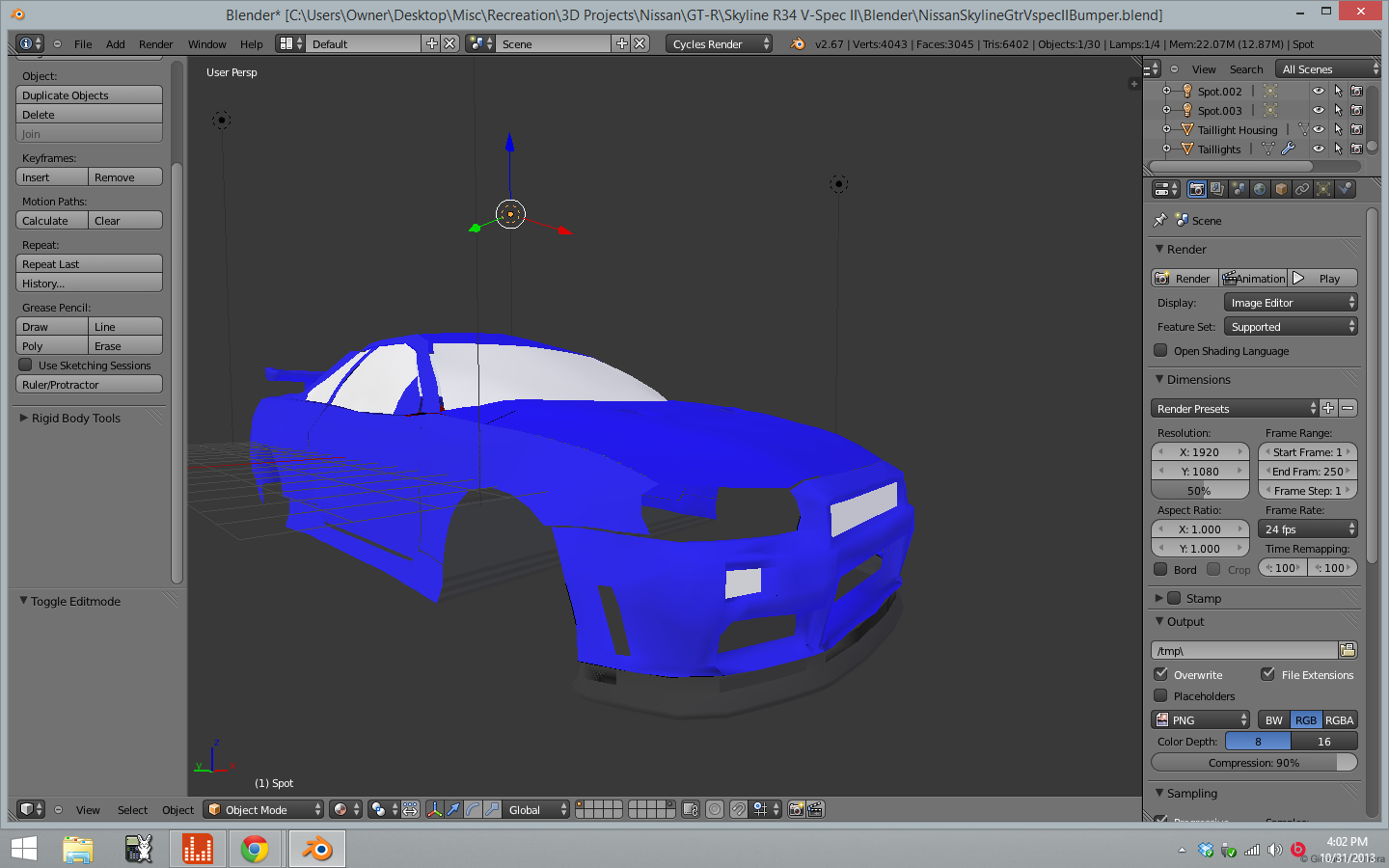Select the scale manipulator icon
The width and height of the screenshot is (1389, 868).
point(492,809)
